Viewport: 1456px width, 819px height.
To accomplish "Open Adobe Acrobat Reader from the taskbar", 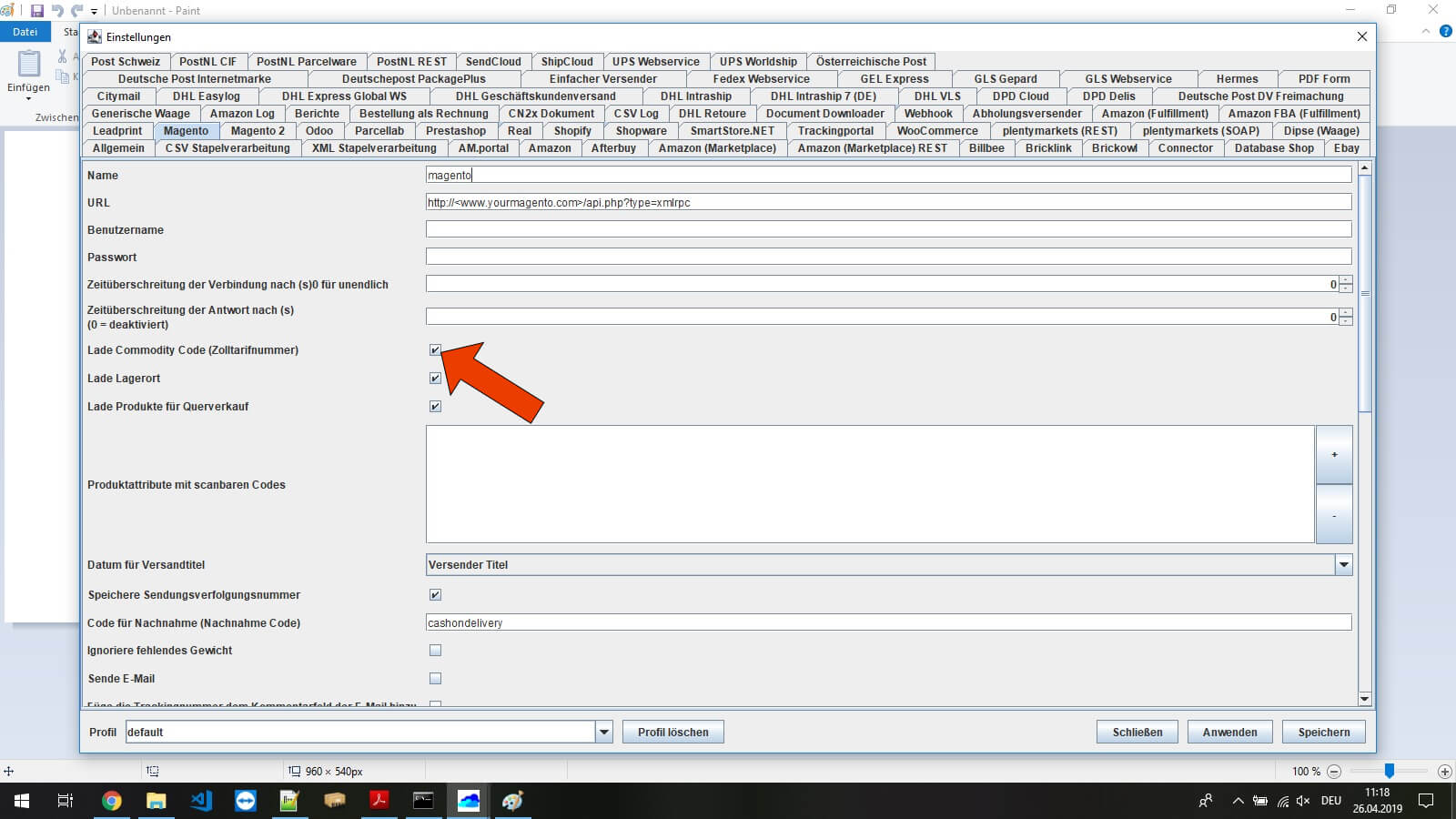I will coord(379,801).
